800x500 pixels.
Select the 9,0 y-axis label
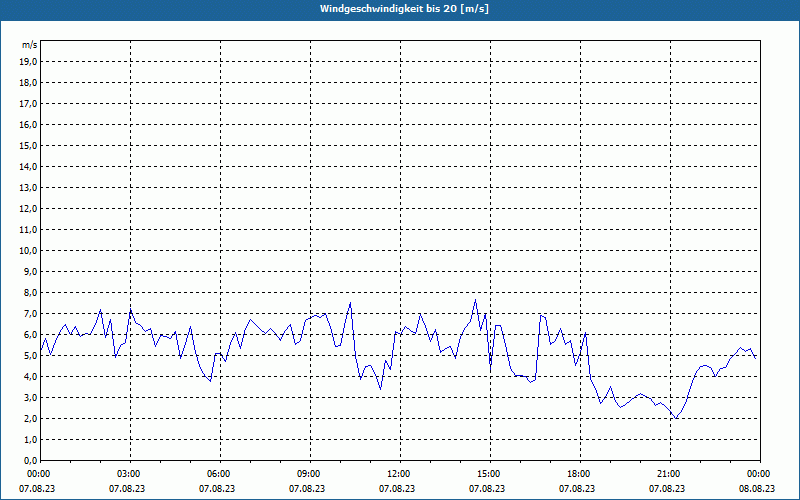tap(31, 271)
